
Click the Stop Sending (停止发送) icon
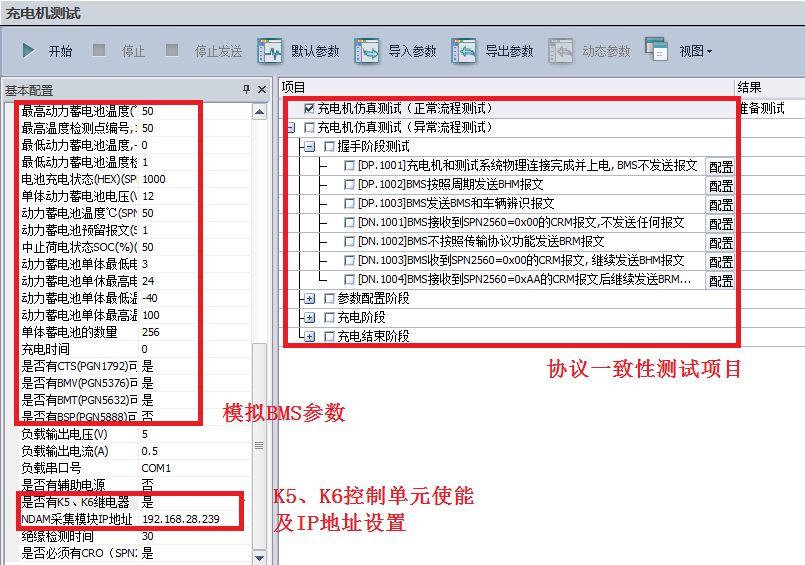click(x=173, y=51)
